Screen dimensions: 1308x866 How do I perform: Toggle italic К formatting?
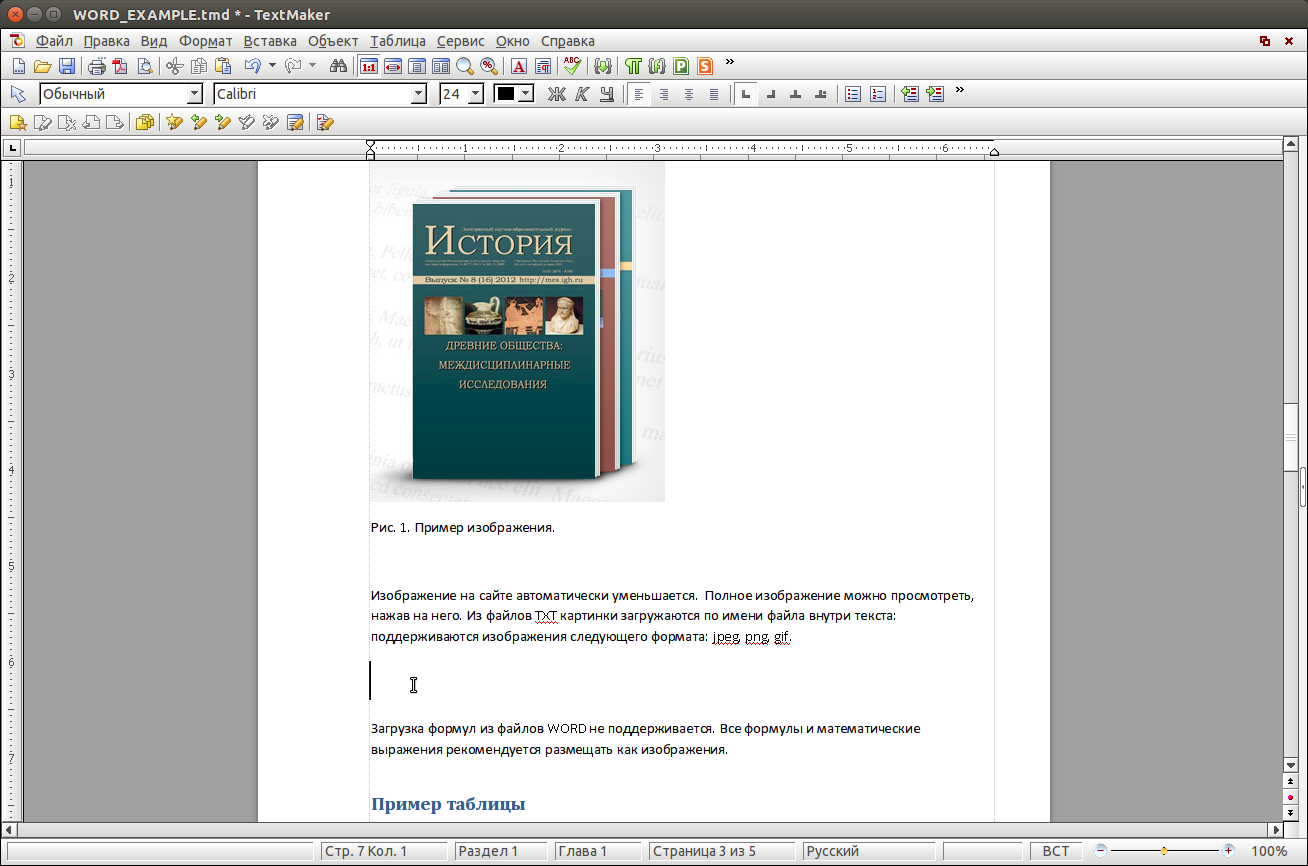coord(581,94)
